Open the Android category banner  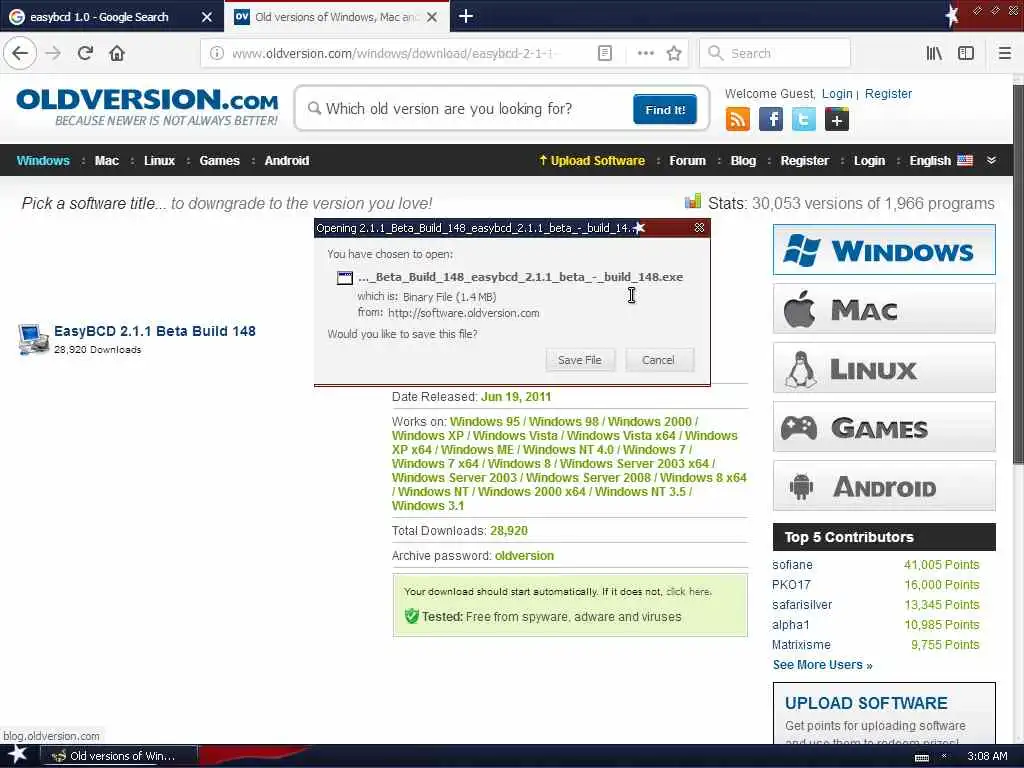pyautogui.click(x=884, y=486)
